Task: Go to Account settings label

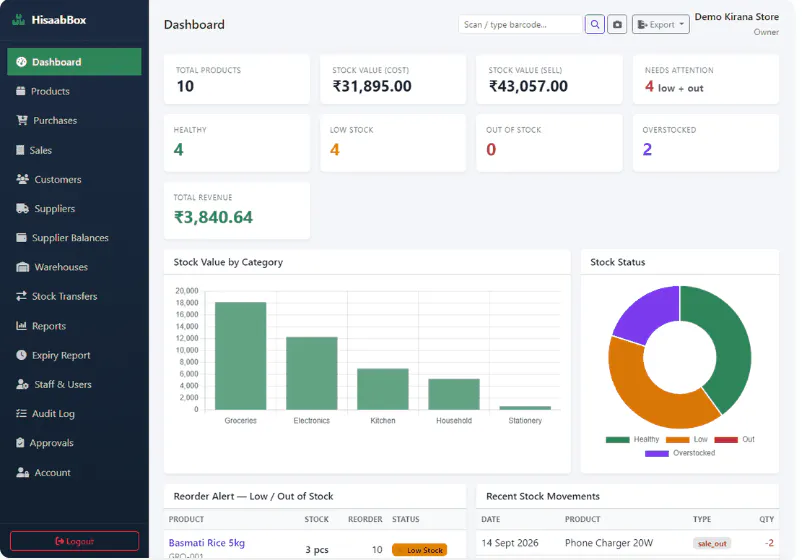Action: point(52,472)
